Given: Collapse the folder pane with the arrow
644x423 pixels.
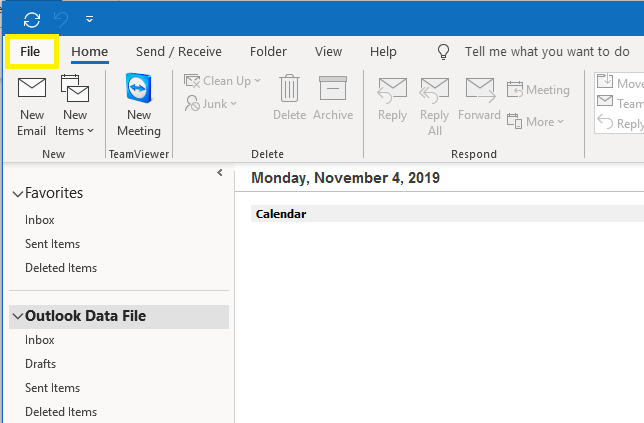Looking at the screenshot, I should pyautogui.click(x=220, y=172).
